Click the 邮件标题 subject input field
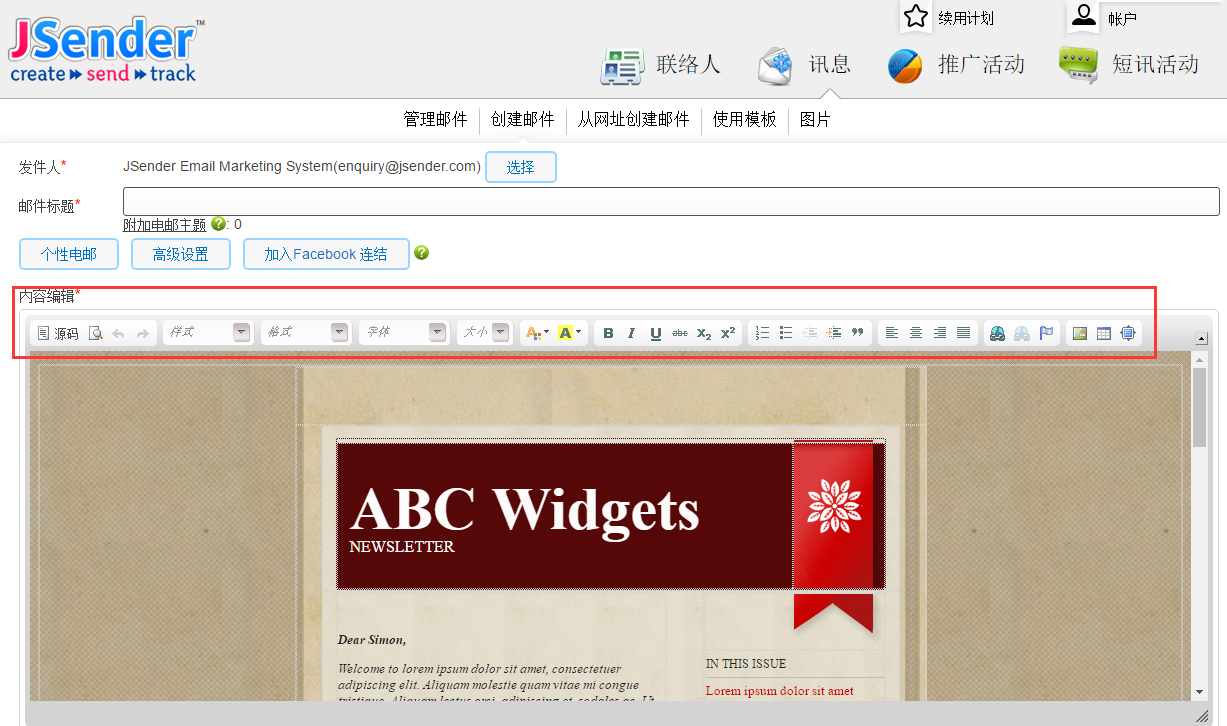Image resolution: width=1227 pixels, height=726 pixels. 671,201
